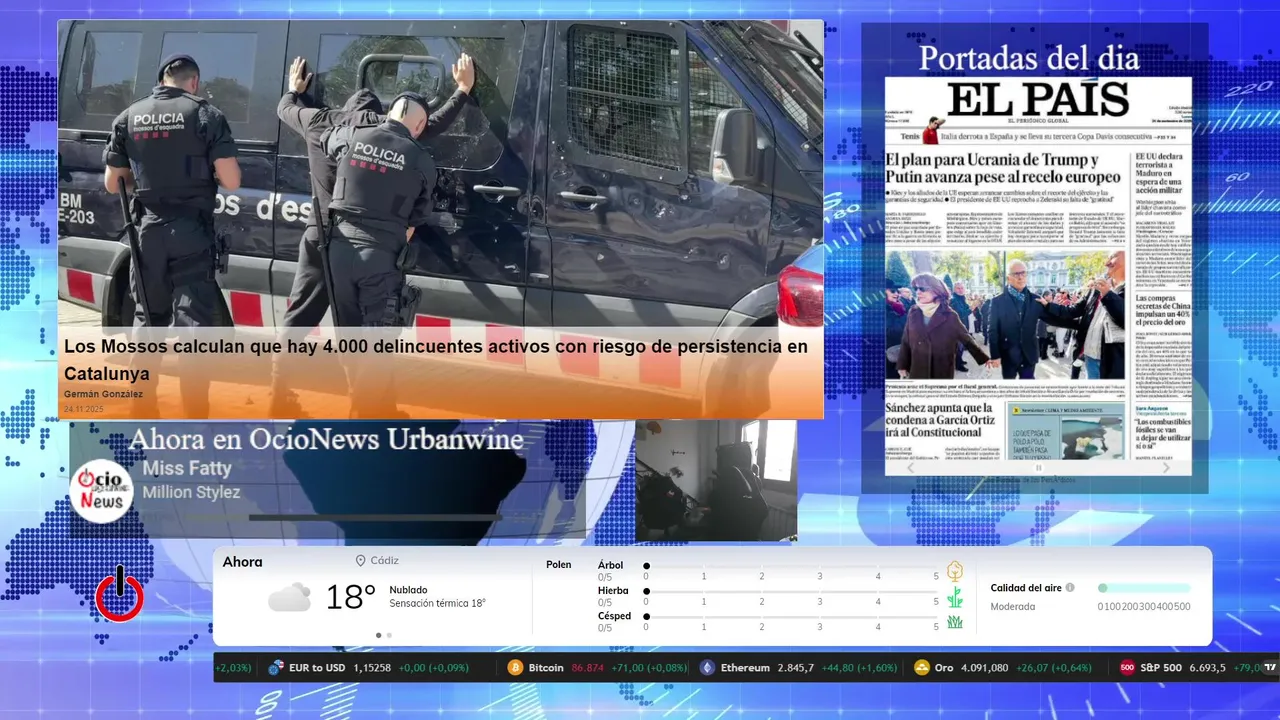Click the EUR to USD flag icon
Image resolution: width=1280 pixels, height=720 pixels.
pyautogui.click(x=276, y=667)
